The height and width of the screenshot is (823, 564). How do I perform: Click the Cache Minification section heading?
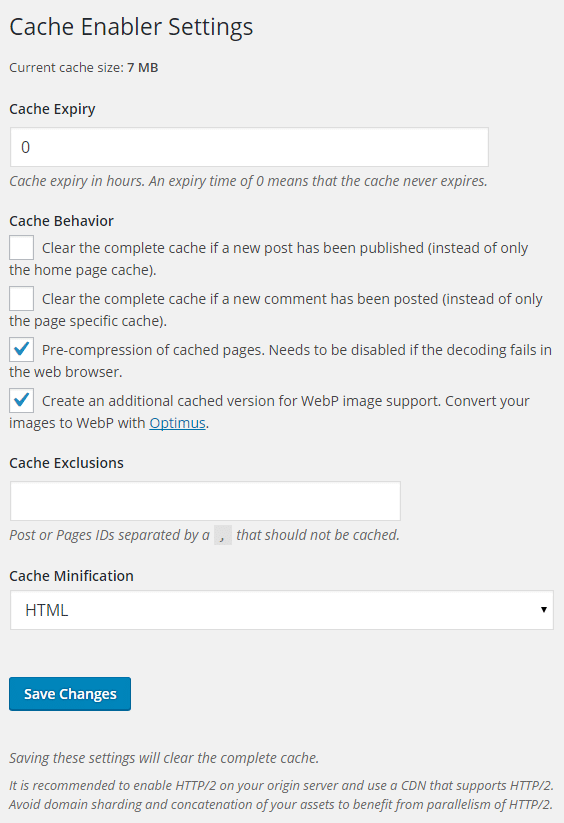(x=71, y=576)
